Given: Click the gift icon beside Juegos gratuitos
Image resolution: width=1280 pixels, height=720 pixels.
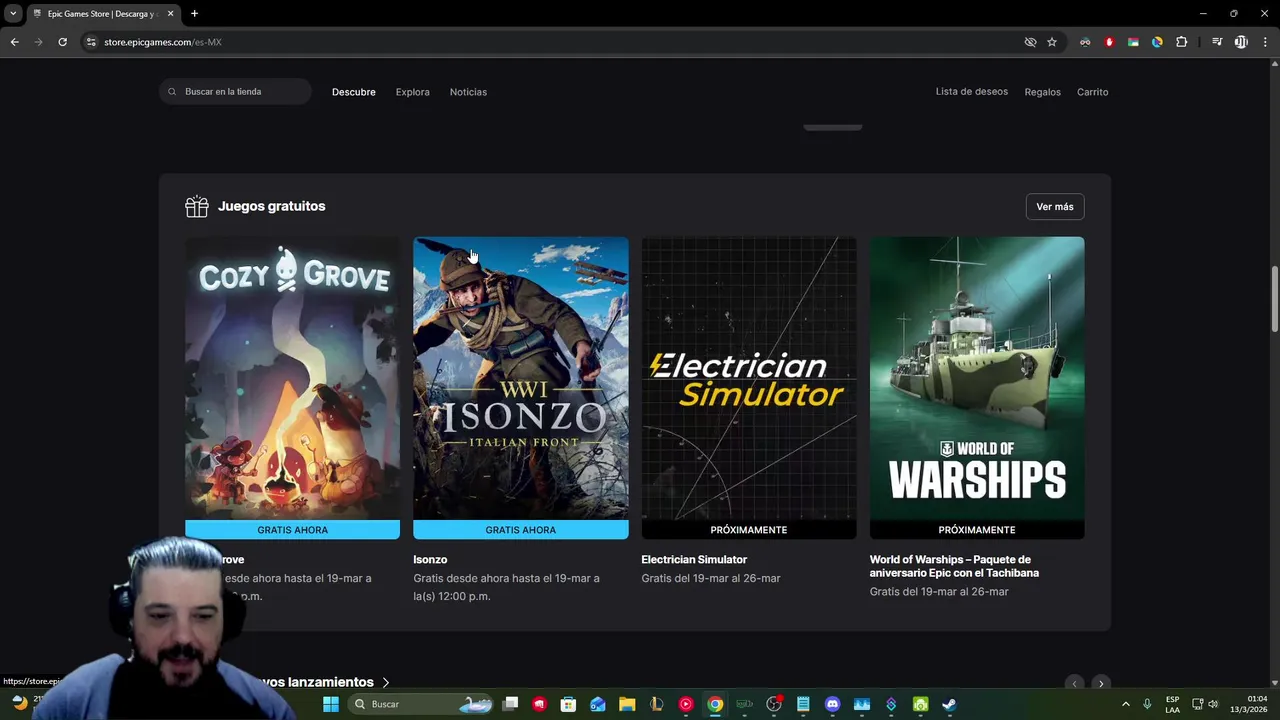Looking at the screenshot, I should pos(196,206).
